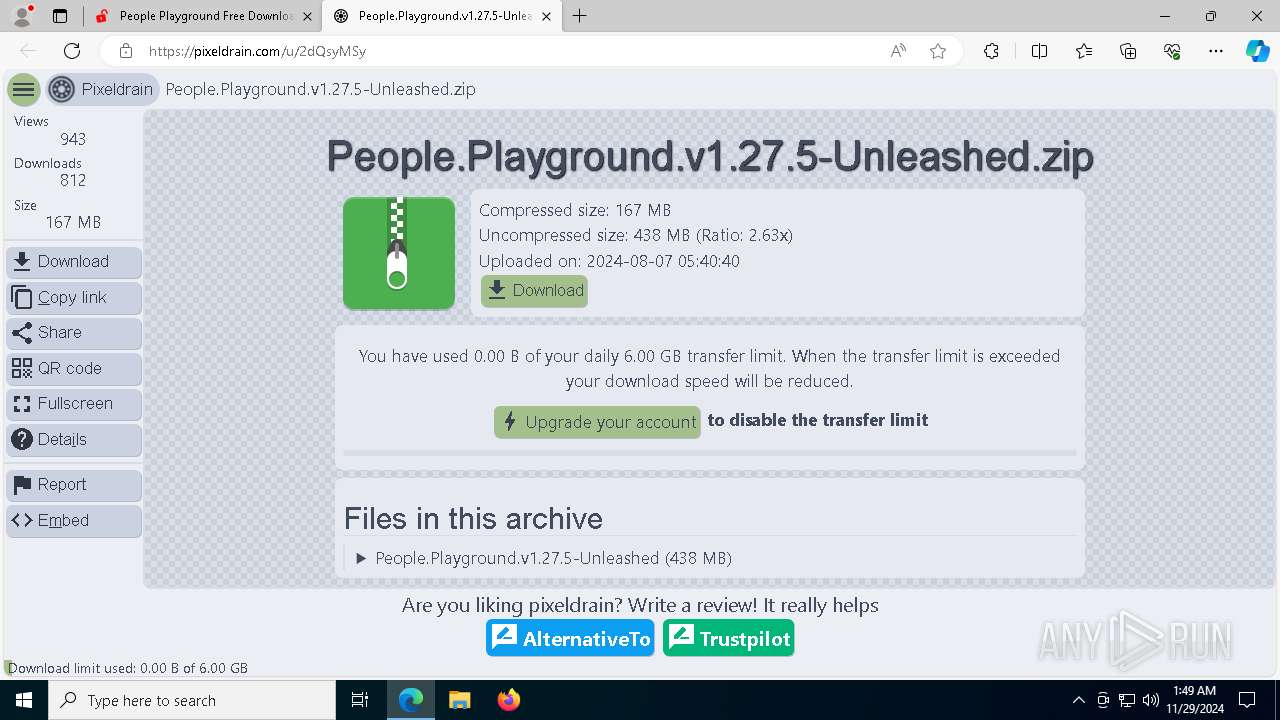Click the Read aloud icon
The width and height of the screenshot is (1280, 720).
(898, 51)
